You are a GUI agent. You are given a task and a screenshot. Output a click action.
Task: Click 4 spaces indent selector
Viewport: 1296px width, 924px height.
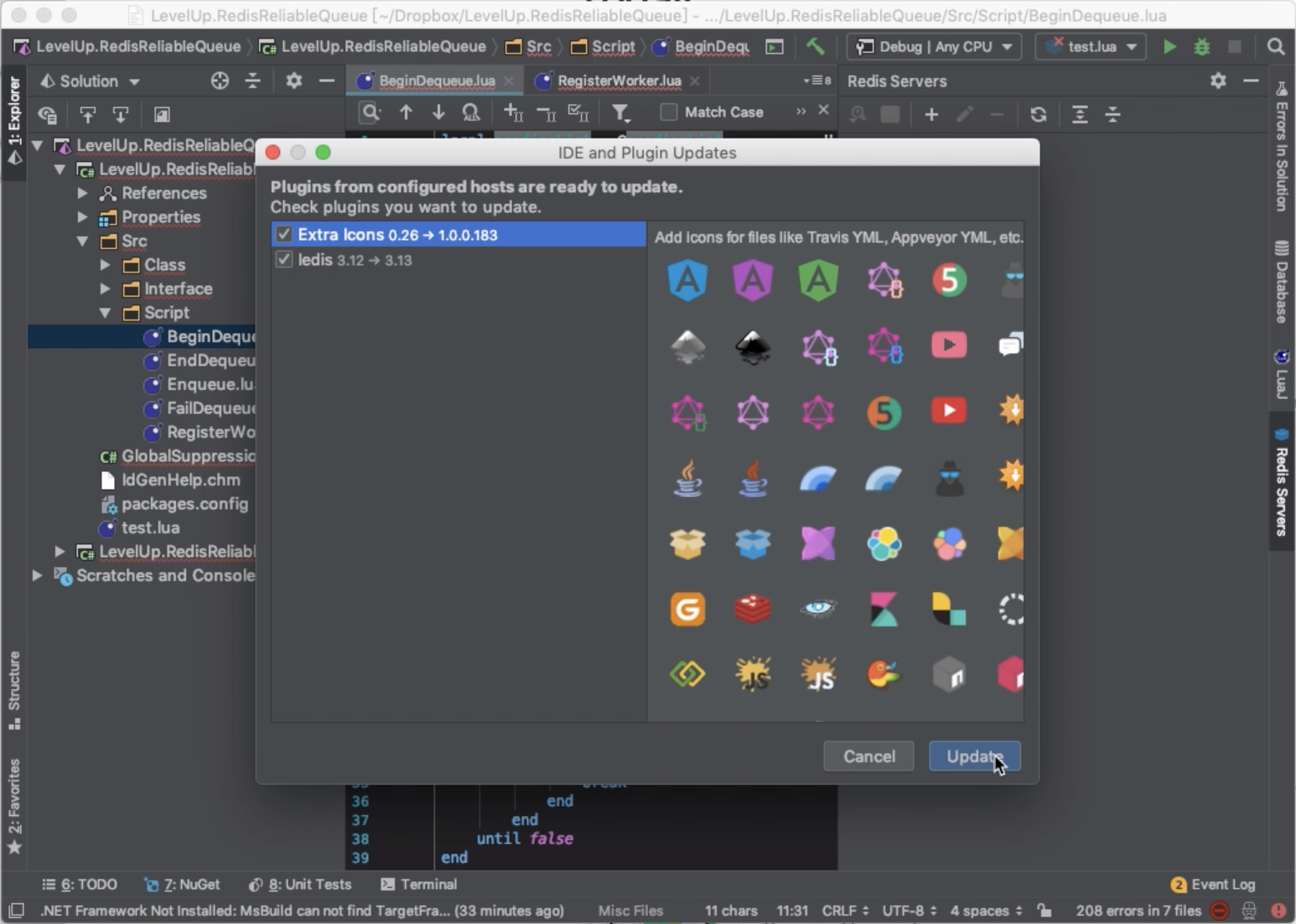(986, 911)
